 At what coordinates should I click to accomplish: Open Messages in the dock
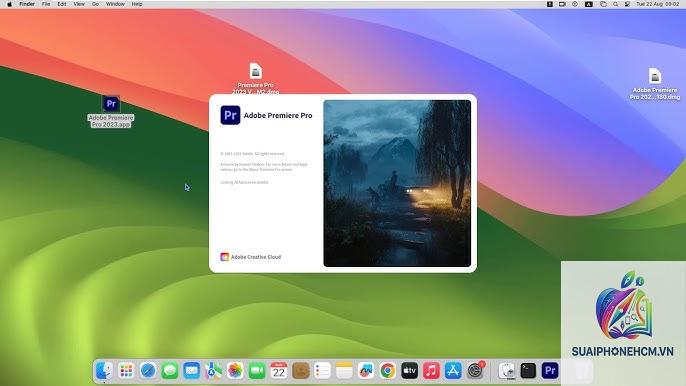point(170,371)
